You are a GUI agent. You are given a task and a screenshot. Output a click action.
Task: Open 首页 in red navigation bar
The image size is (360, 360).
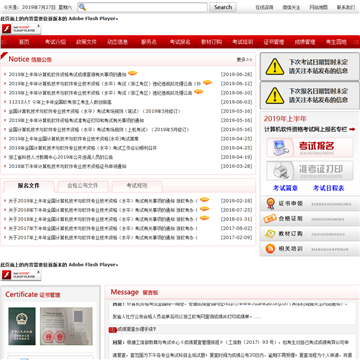pos(24,42)
